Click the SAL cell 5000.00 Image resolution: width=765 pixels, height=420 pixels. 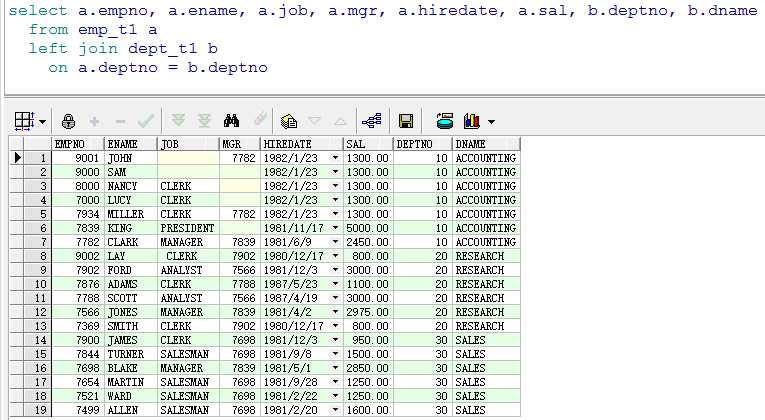368,228
